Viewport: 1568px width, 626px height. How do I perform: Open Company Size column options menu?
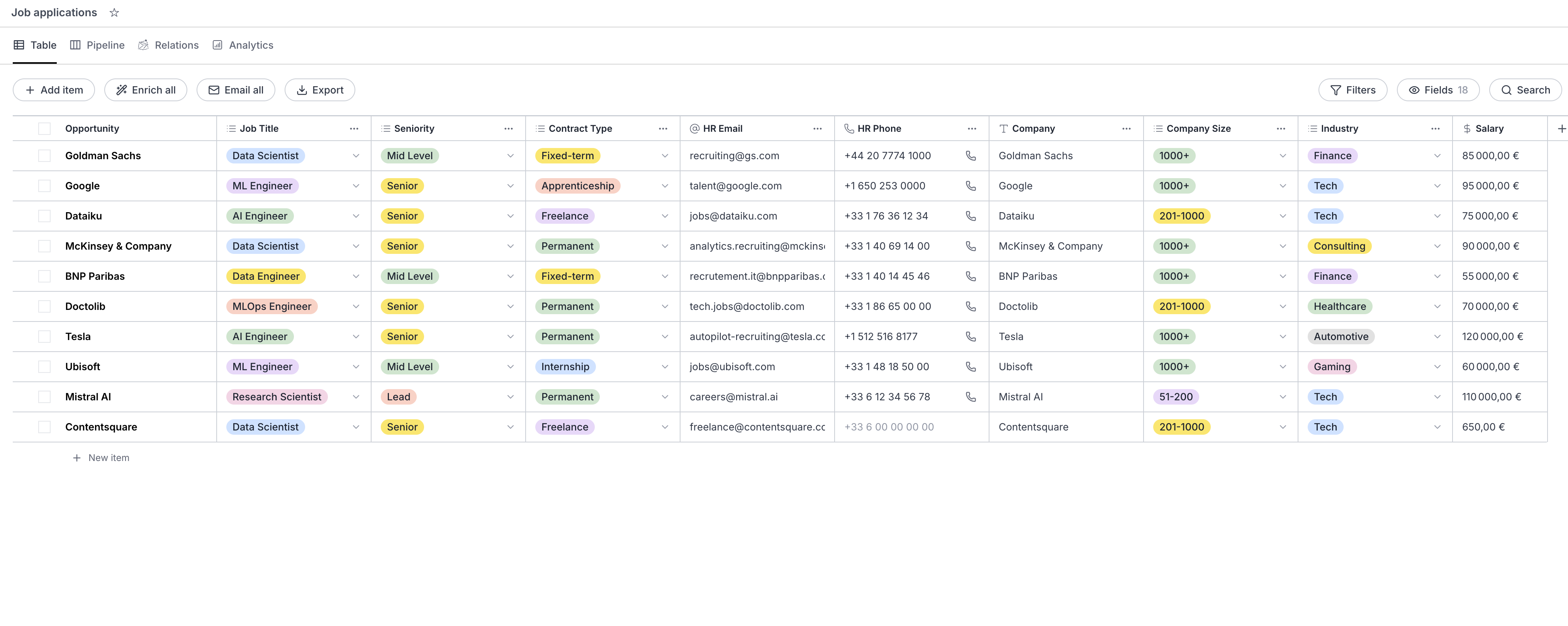[x=1281, y=129]
